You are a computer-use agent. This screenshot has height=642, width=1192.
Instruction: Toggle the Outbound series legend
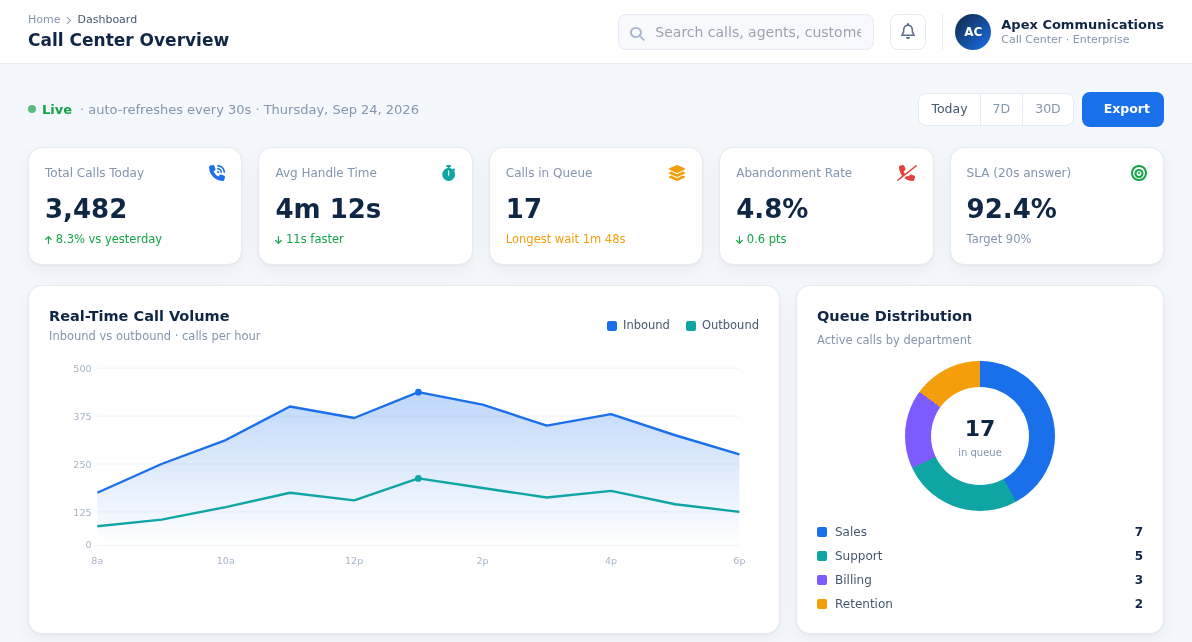[722, 325]
